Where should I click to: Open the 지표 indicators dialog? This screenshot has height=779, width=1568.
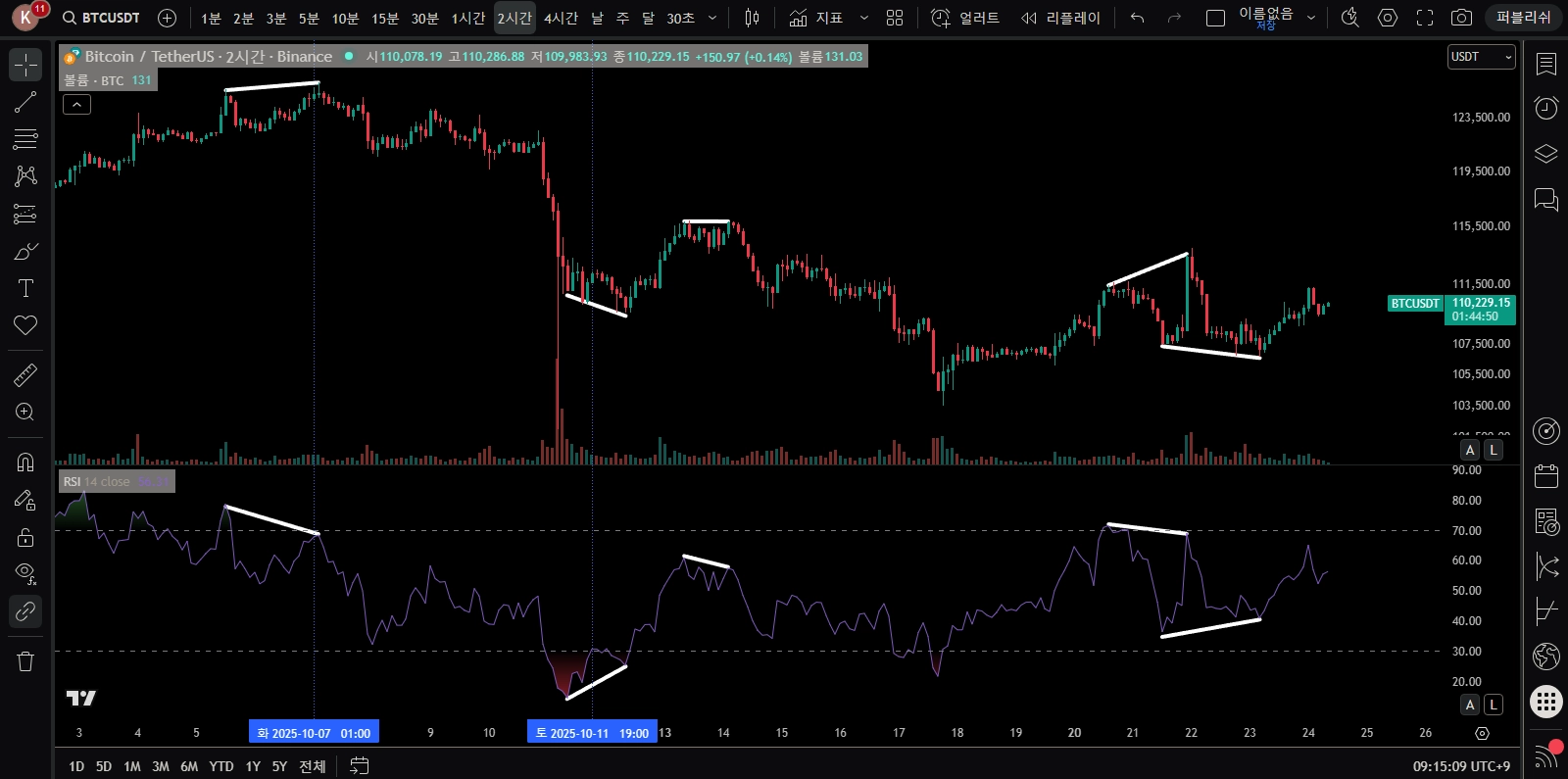[x=816, y=18]
